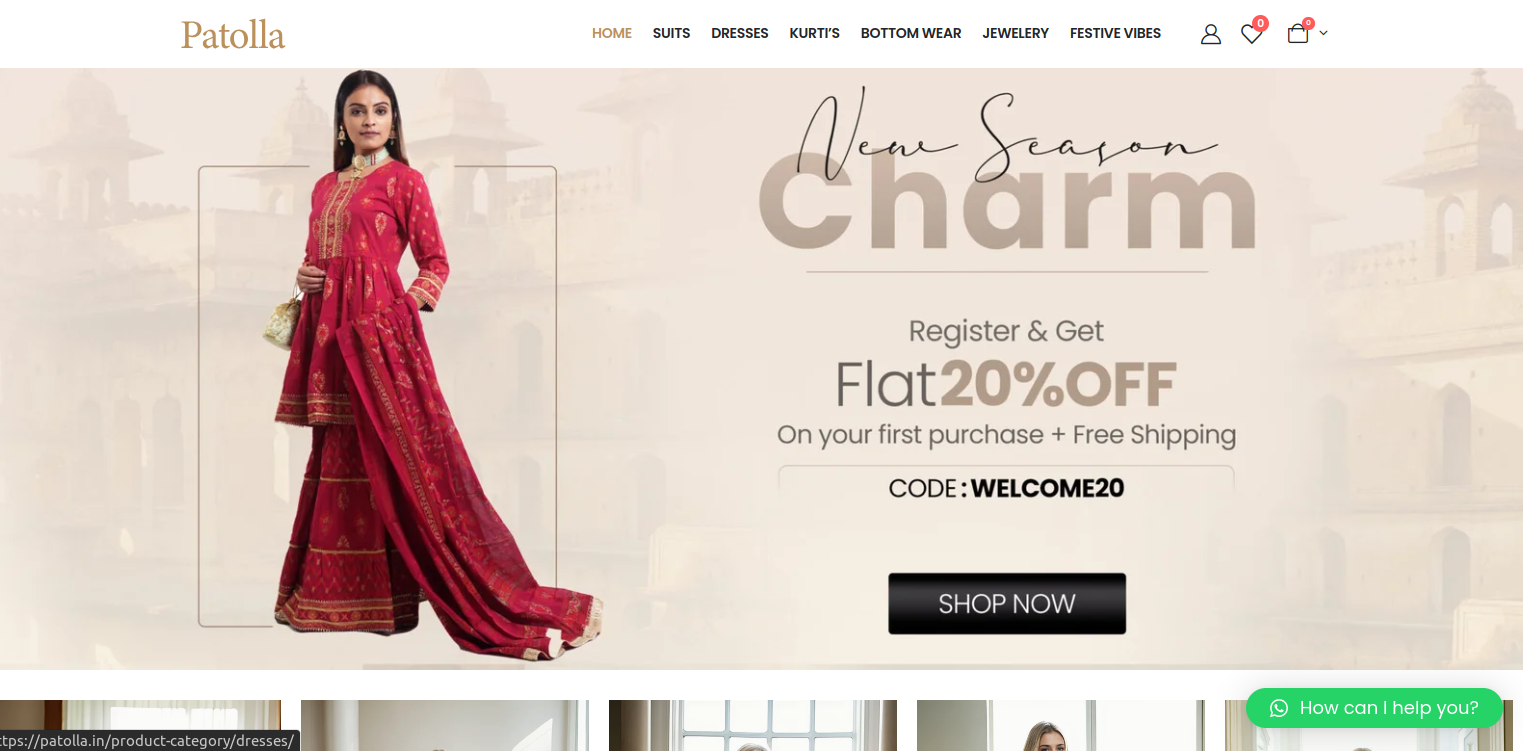
Task: Open the FESTIVE VIBES menu
Action: [x=1115, y=34]
